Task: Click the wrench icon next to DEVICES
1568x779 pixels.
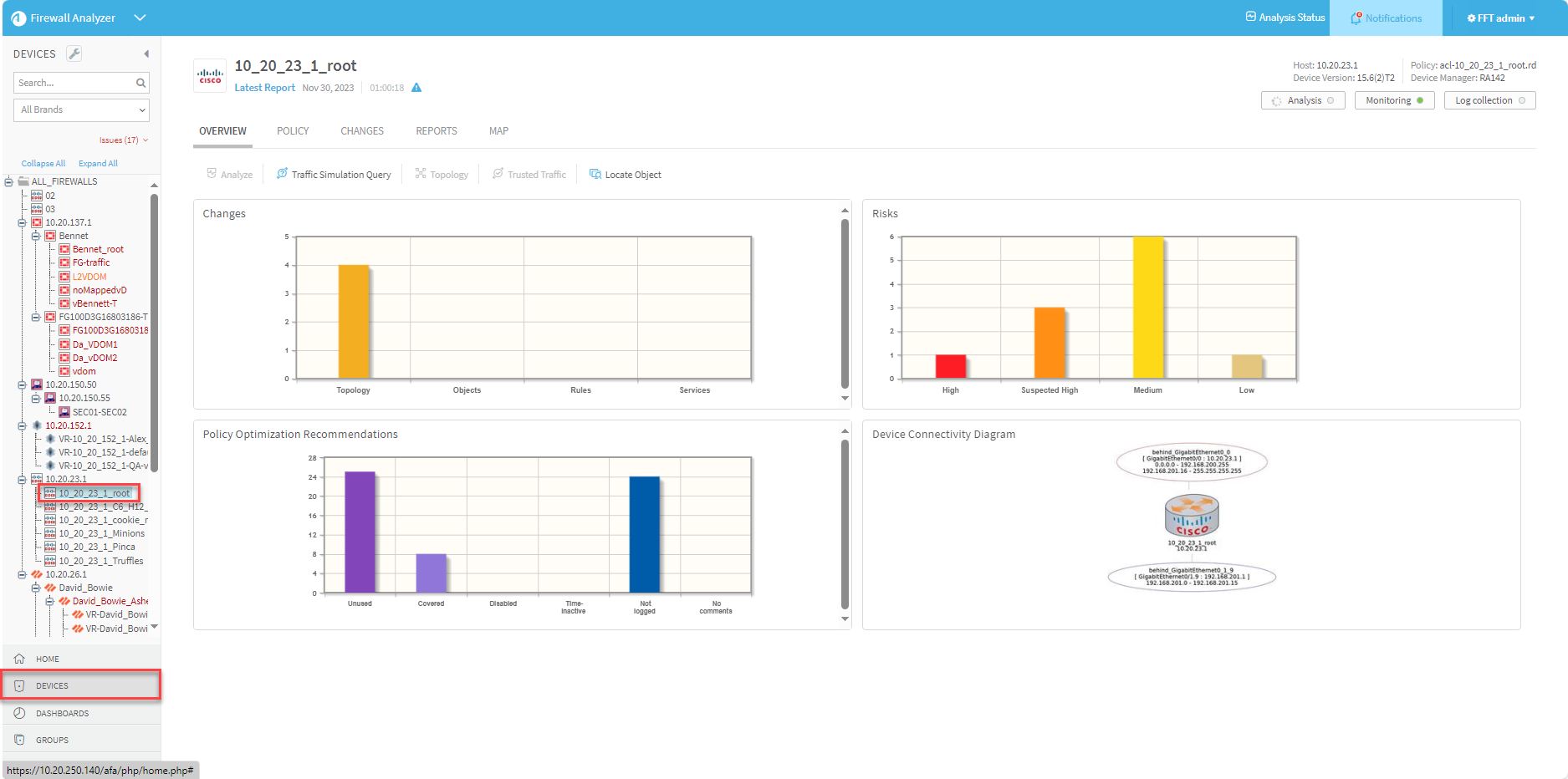Action: (x=74, y=53)
